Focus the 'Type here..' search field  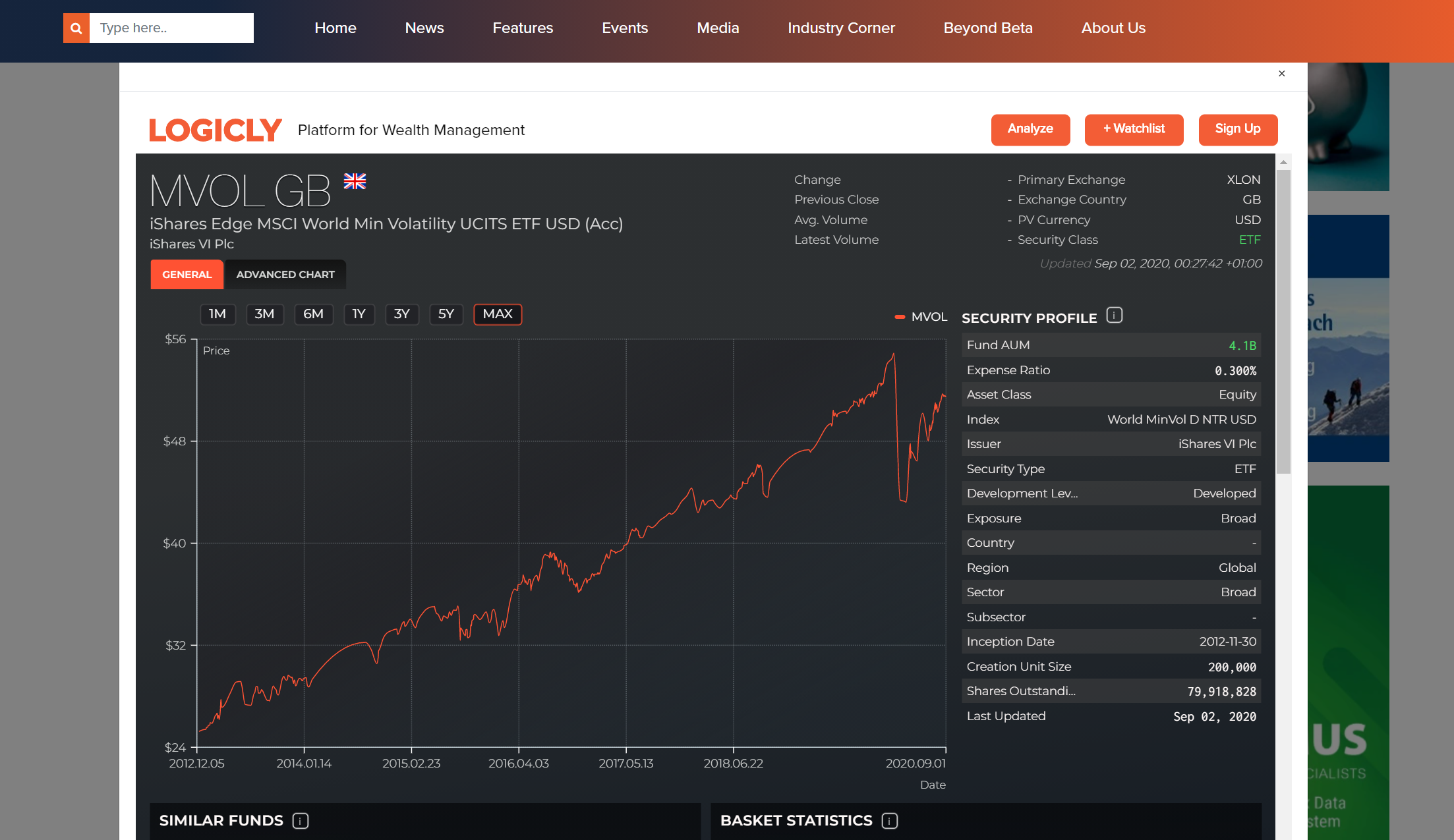tap(171, 28)
